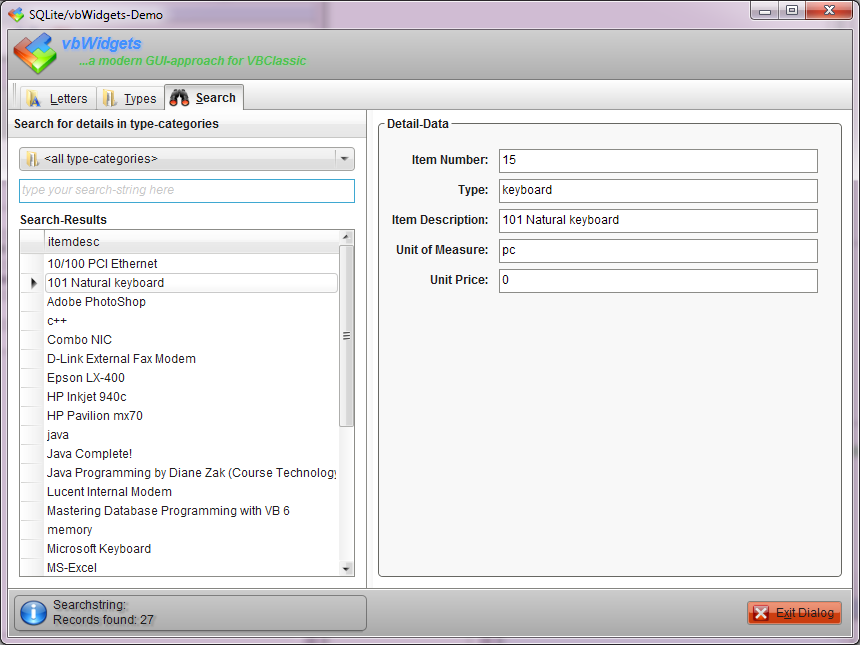Viewport: 860px width, 645px height.
Task: Sort results by itemdesc column header
Action: click(190, 242)
